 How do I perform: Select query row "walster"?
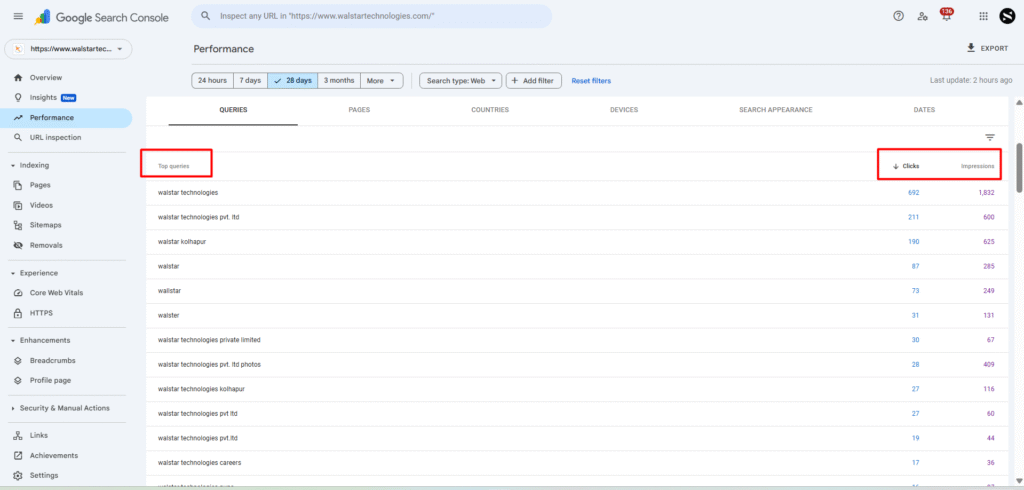tap(577, 316)
